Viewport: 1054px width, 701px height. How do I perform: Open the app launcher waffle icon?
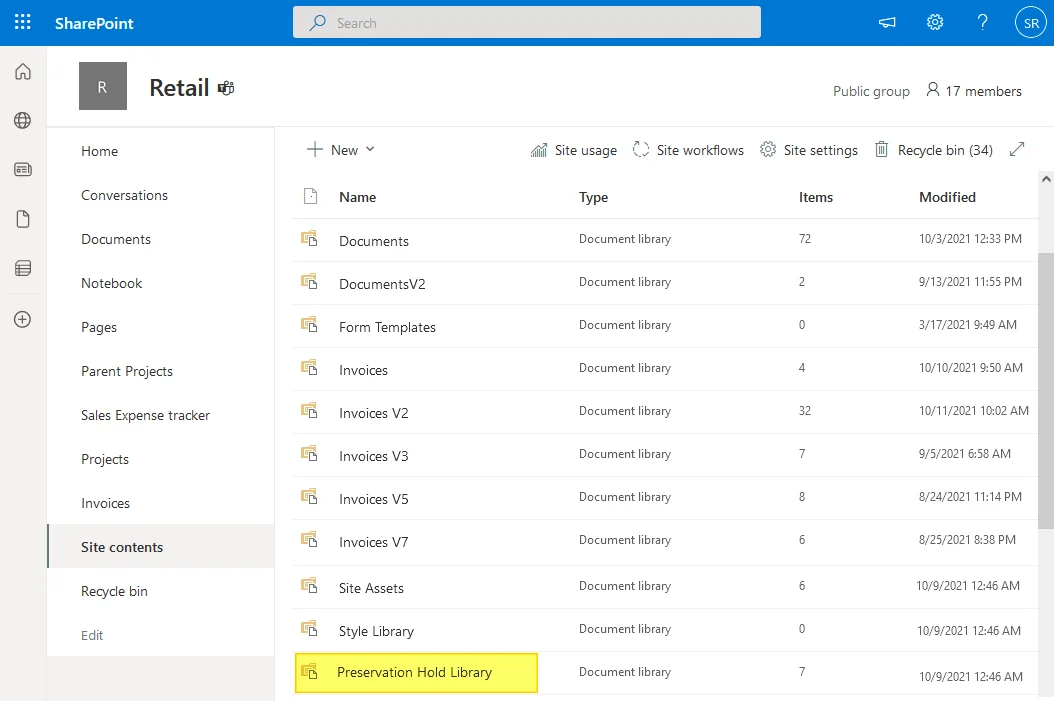pyautogui.click(x=23, y=22)
